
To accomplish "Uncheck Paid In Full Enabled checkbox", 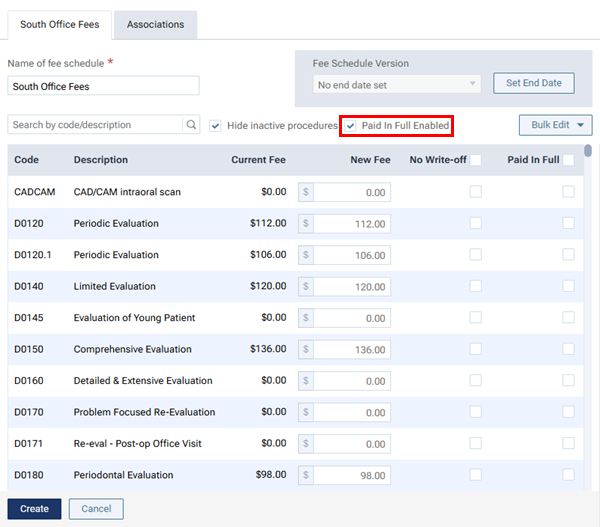I will pyautogui.click(x=350, y=126).
